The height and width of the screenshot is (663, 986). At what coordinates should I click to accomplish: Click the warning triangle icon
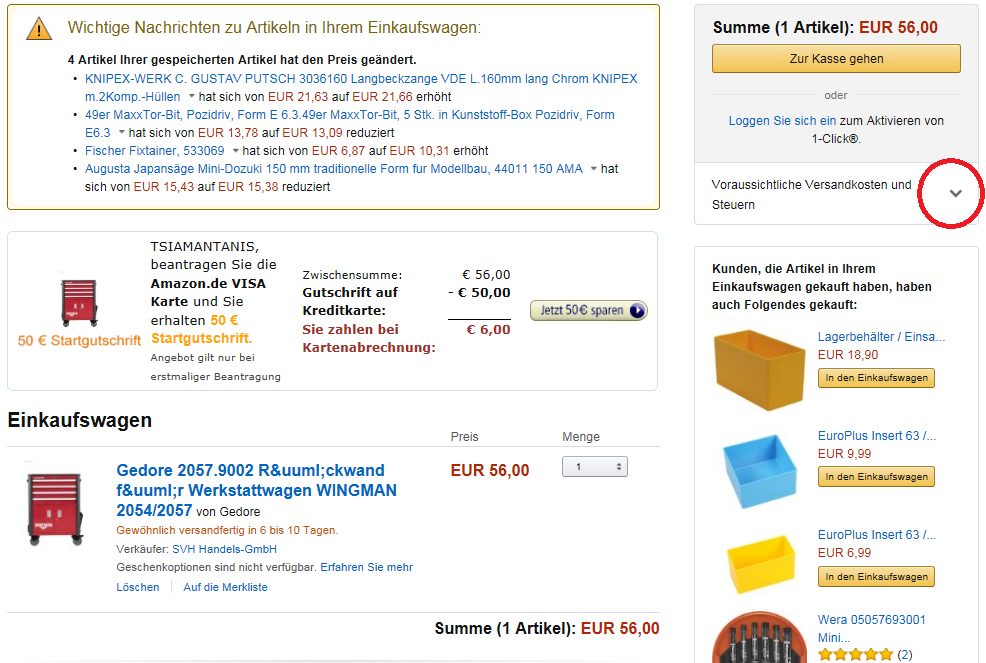pos(38,29)
